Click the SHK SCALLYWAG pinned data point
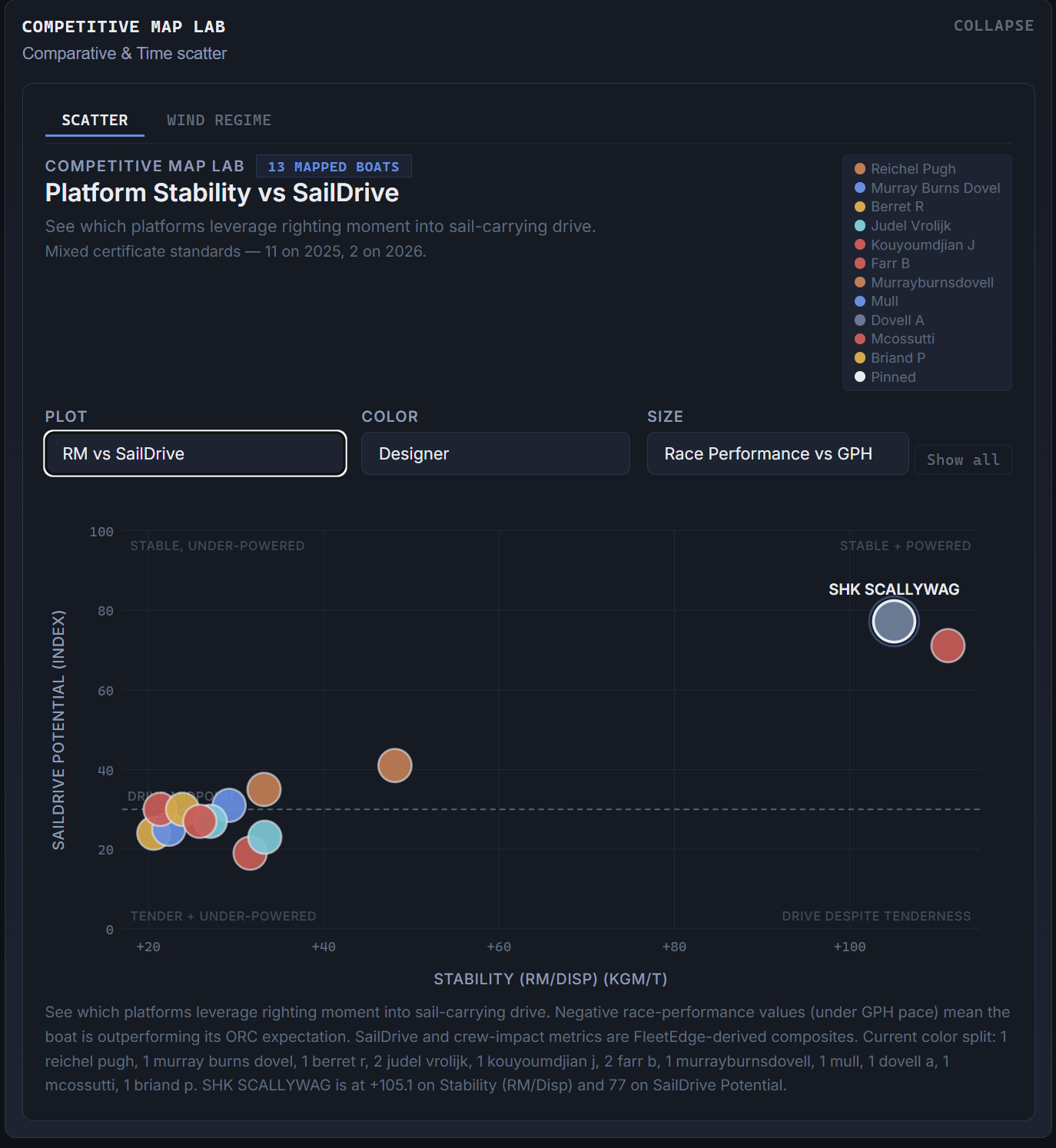 pyautogui.click(x=894, y=621)
